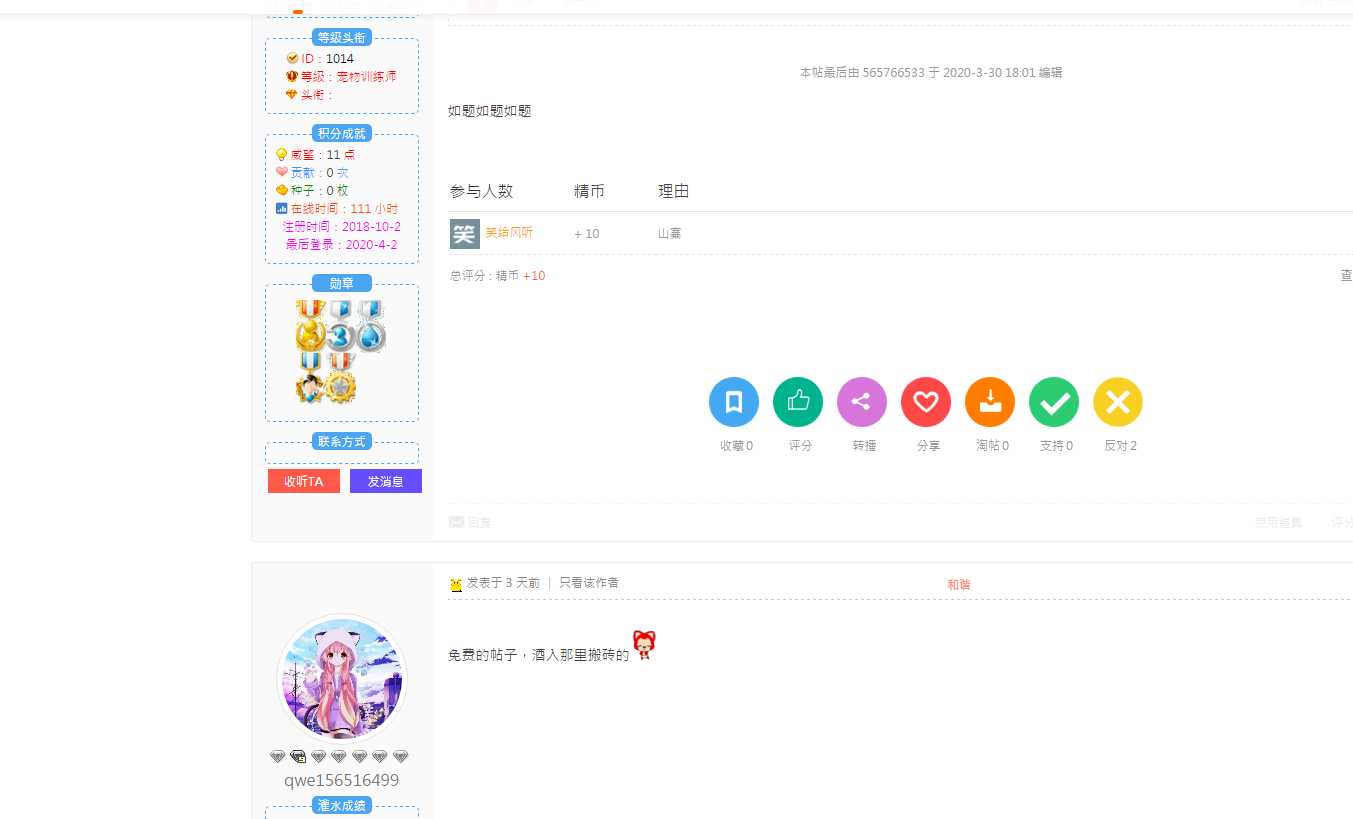Click the 灌水成绩 section header

coord(342,805)
